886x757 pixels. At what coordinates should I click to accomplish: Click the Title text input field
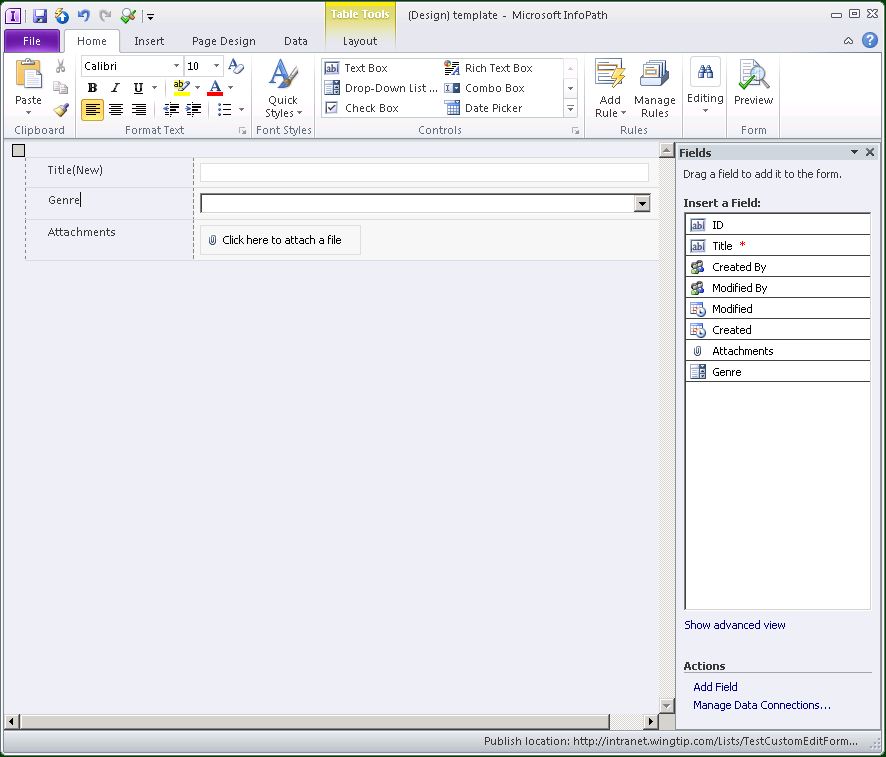424,173
